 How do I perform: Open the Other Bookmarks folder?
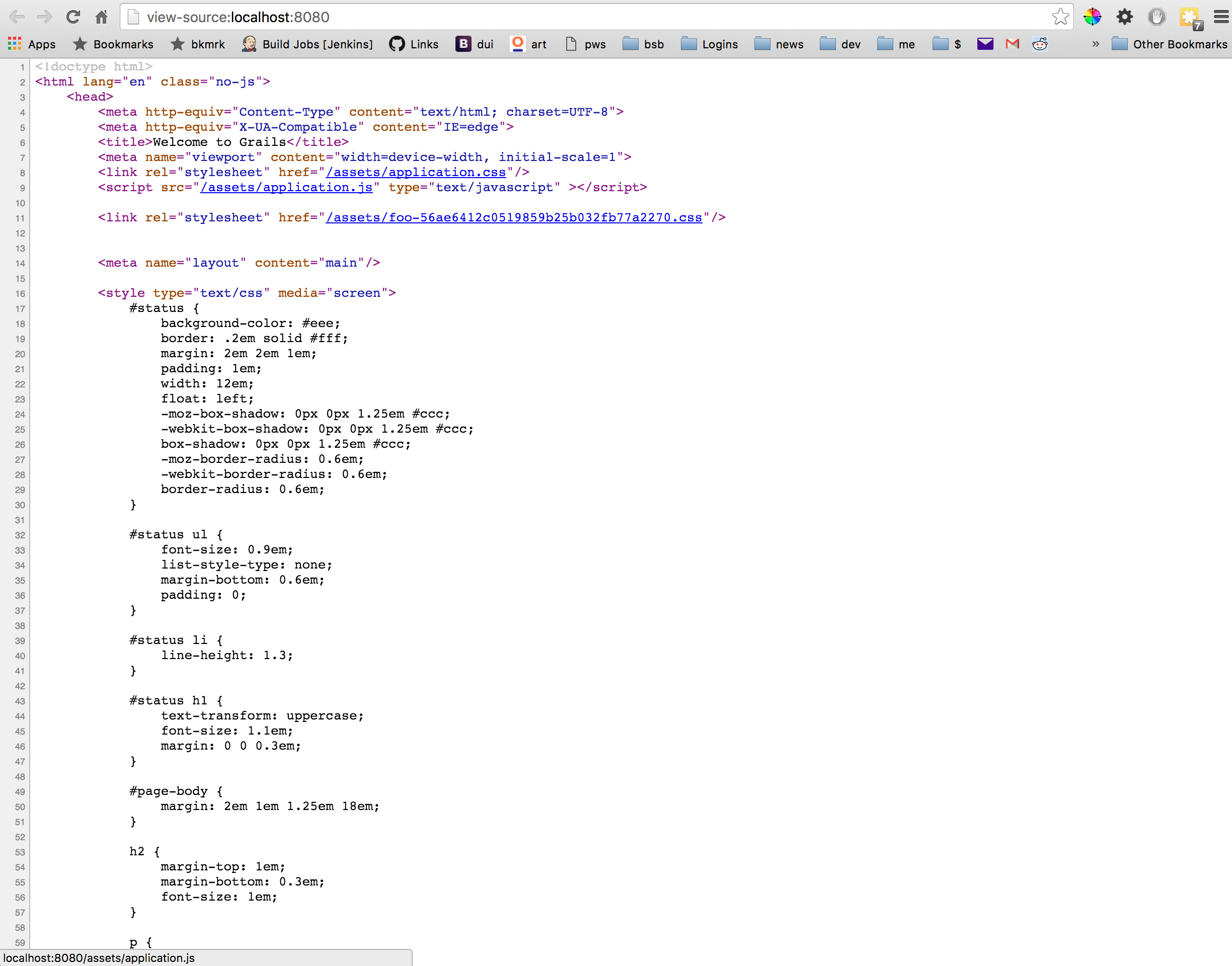point(1169,44)
